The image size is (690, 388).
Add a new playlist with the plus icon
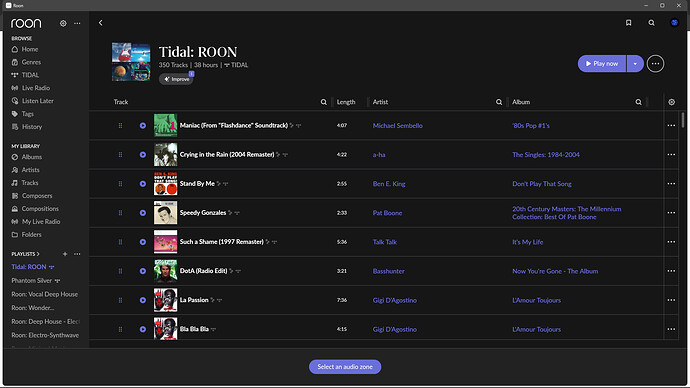click(65, 254)
